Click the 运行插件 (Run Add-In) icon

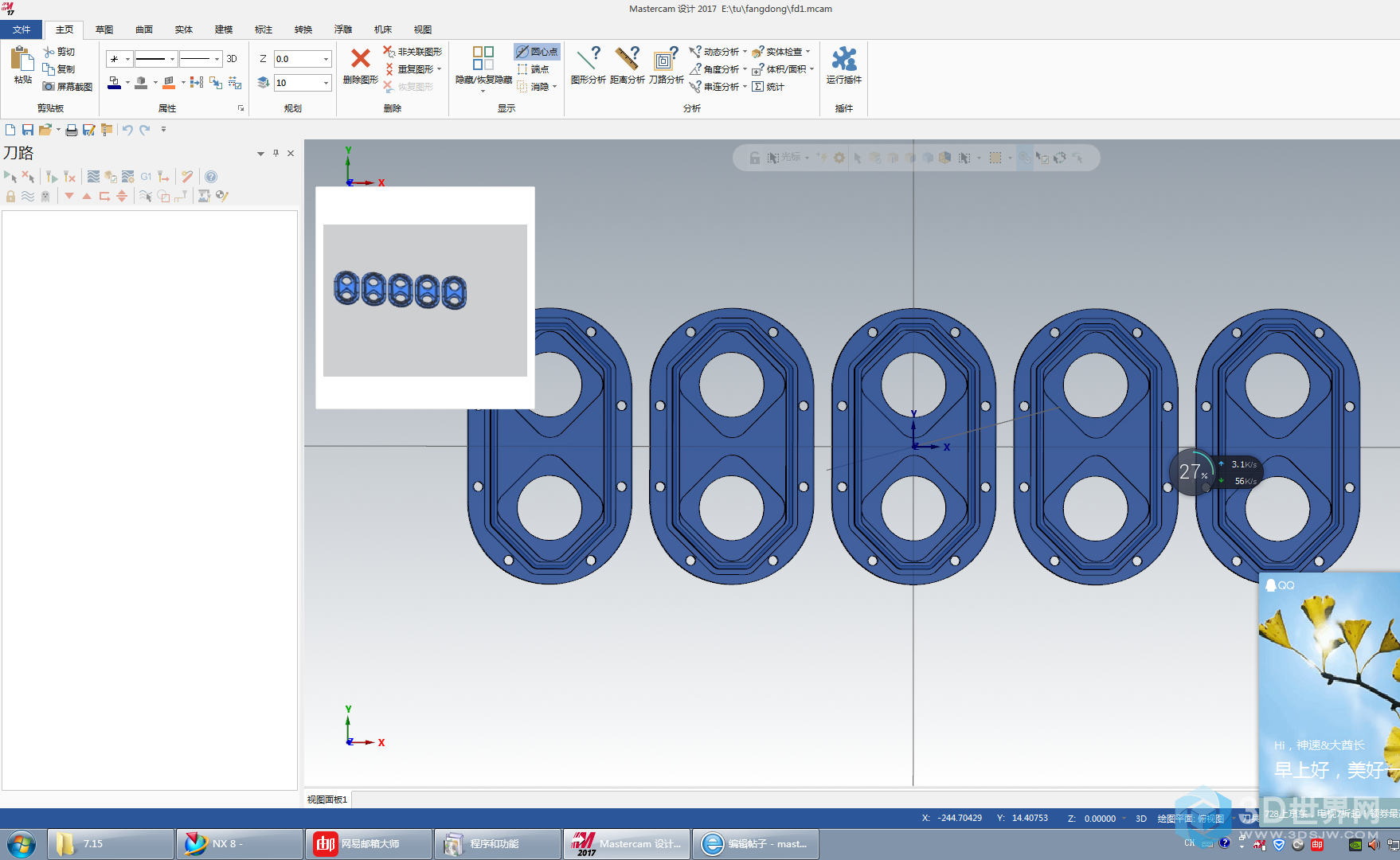pos(844,58)
